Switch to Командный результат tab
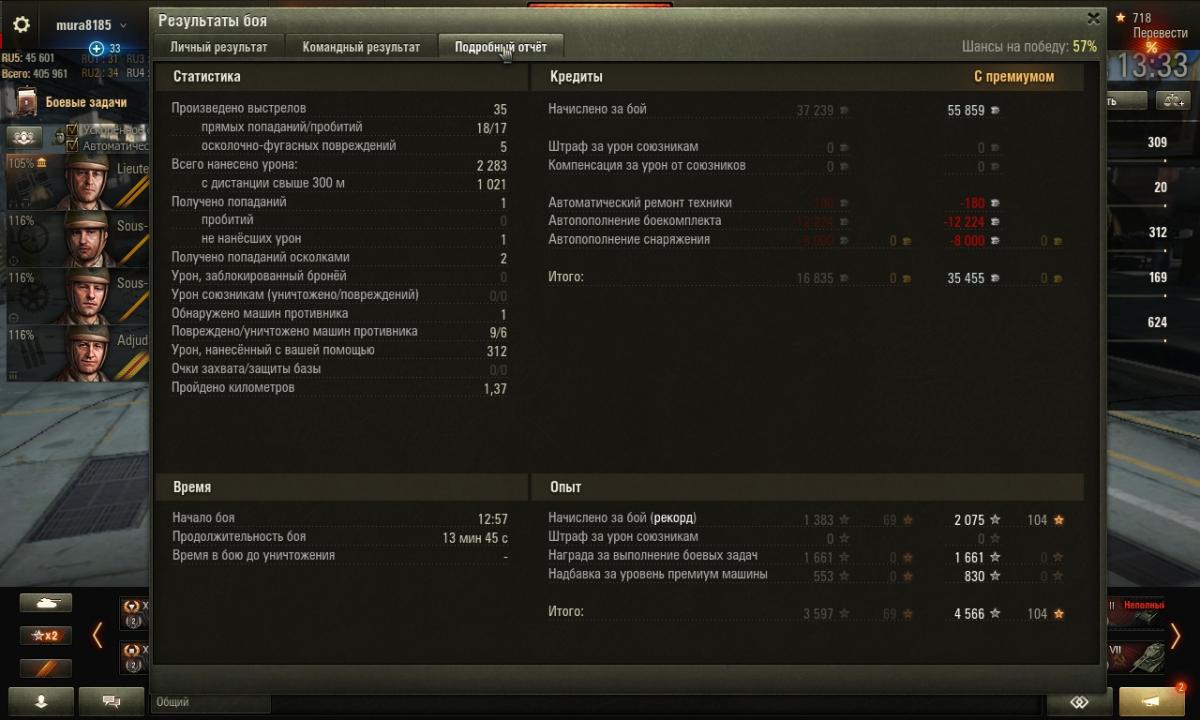Screen dimensions: 1200x720 tap(361, 47)
